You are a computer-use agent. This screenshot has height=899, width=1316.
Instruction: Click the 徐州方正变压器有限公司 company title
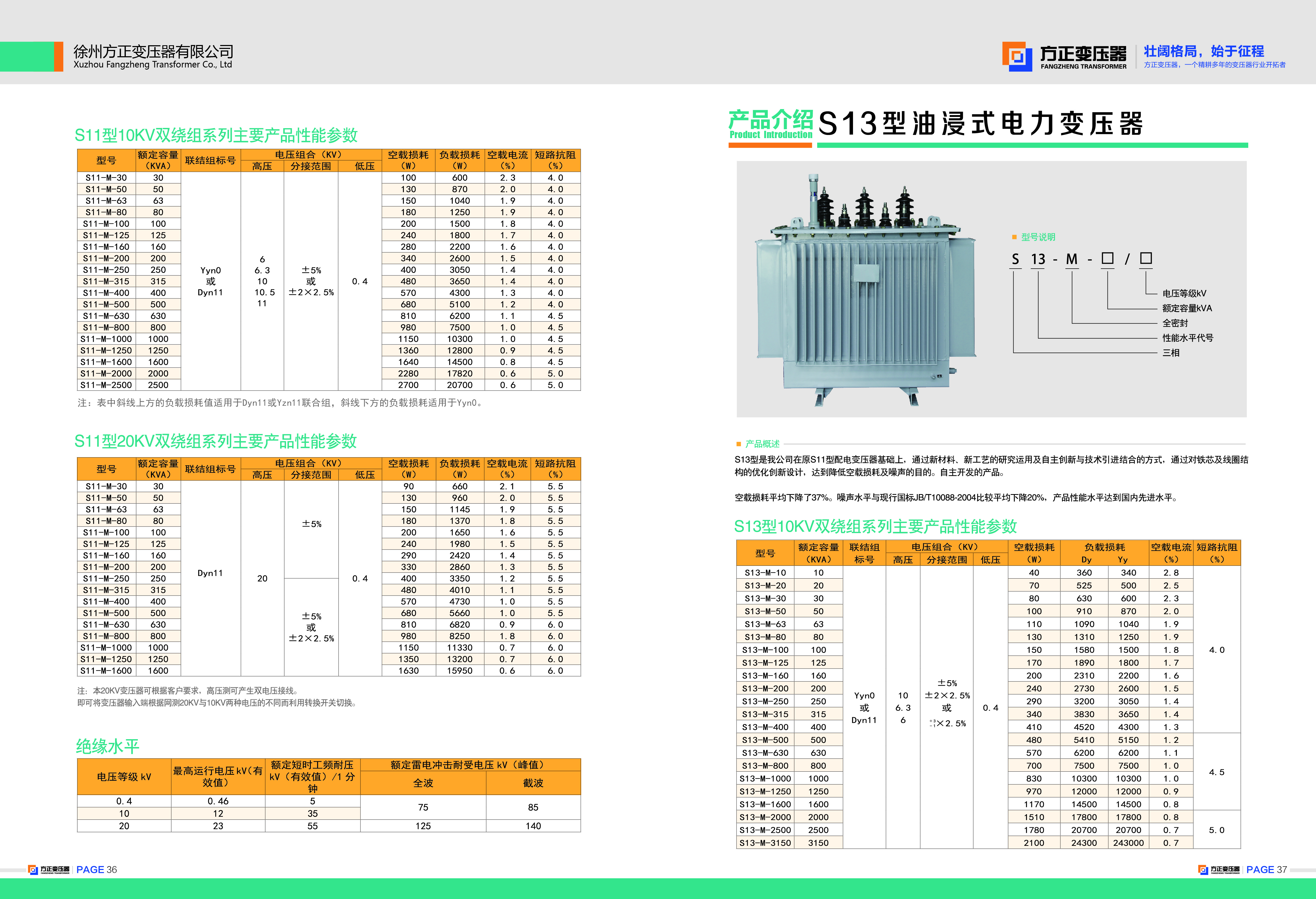pyautogui.click(x=154, y=52)
